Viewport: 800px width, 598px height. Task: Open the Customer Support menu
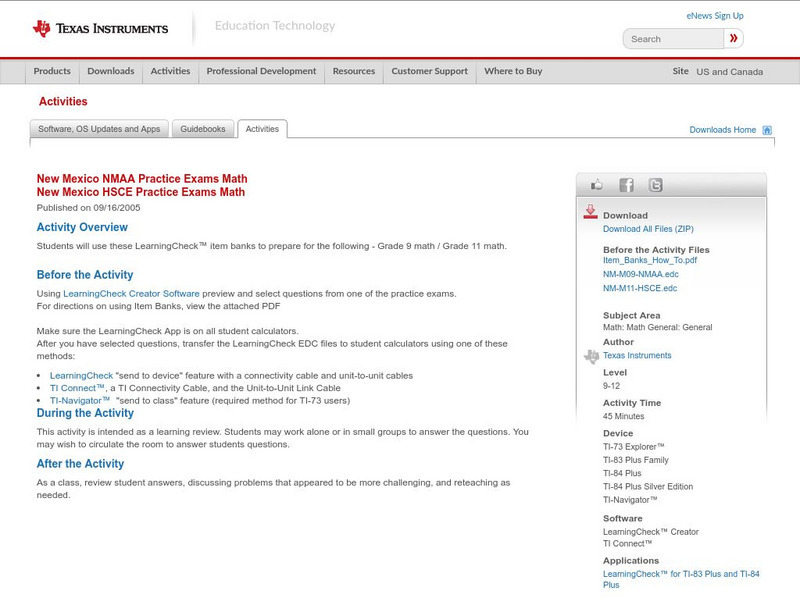tap(429, 71)
